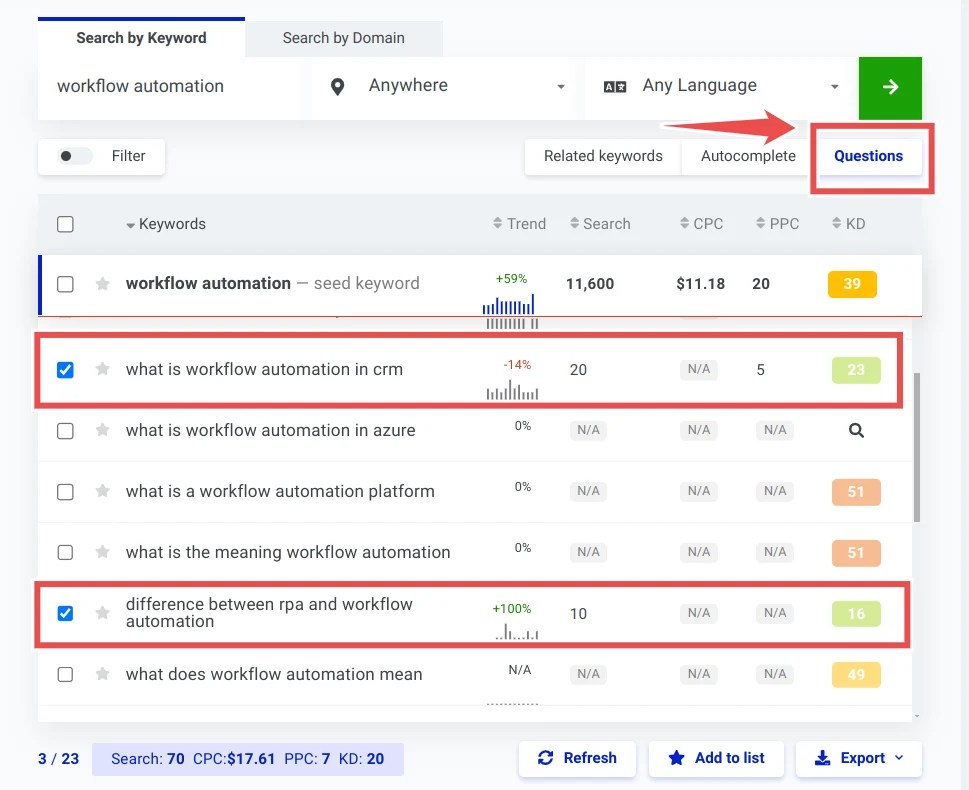Click the trend chart in rpa row
Image resolution: width=969 pixels, height=790 pixels.
[517, 632]
